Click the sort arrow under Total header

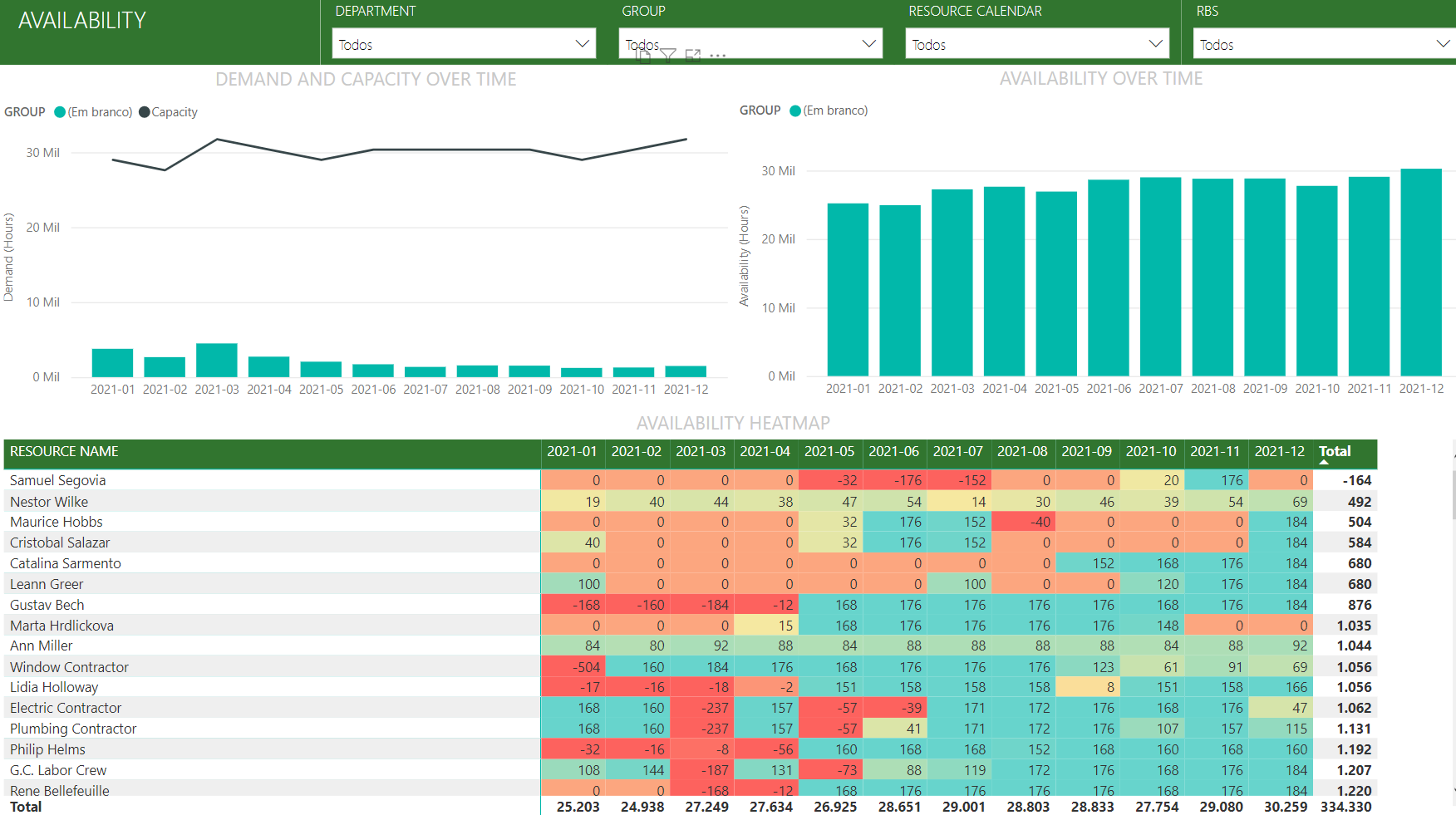coord(1324,462)
